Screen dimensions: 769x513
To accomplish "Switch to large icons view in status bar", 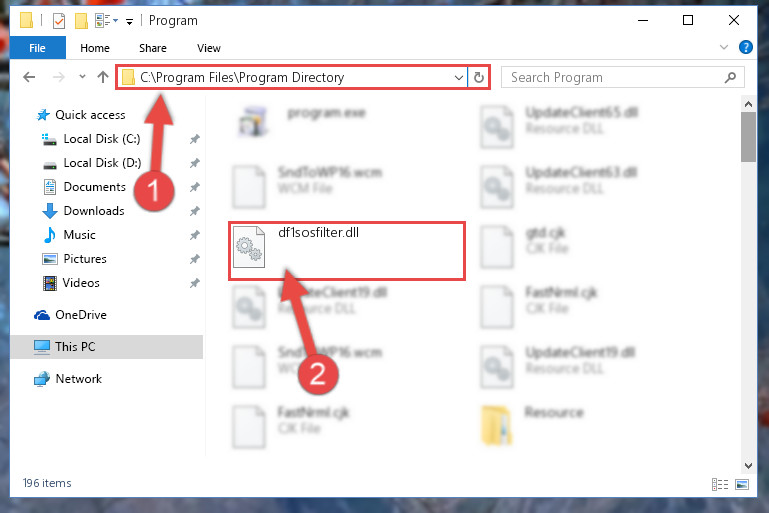I will pyautogui.click(x=742, y=485).
